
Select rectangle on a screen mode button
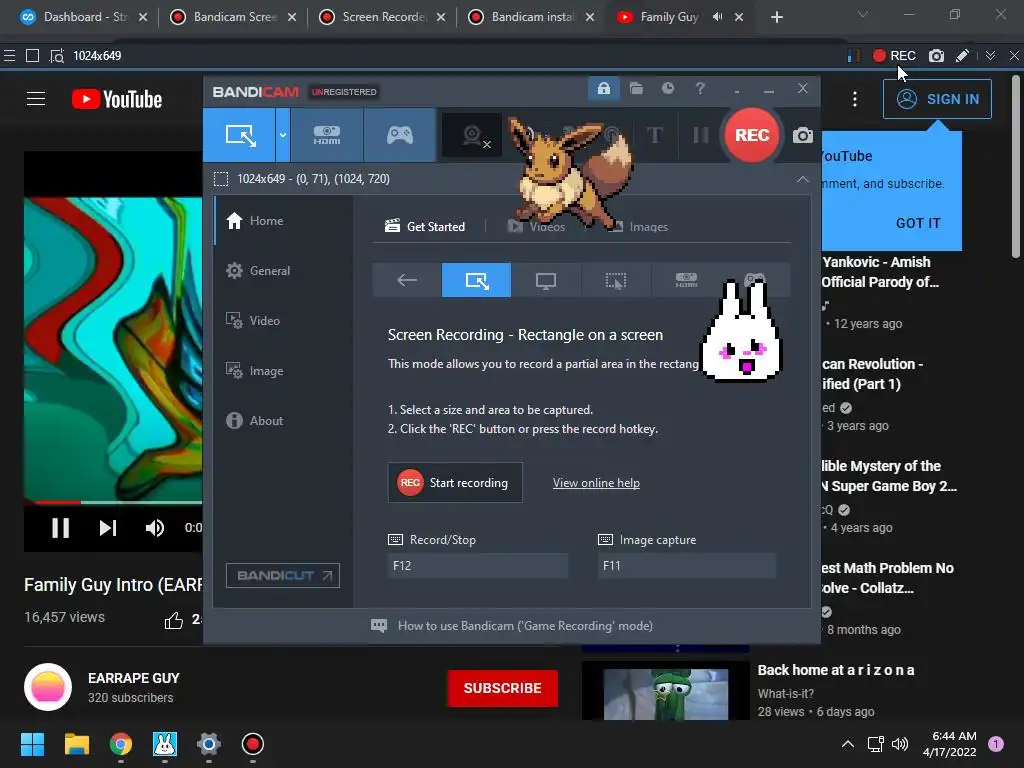click(476, 280)
